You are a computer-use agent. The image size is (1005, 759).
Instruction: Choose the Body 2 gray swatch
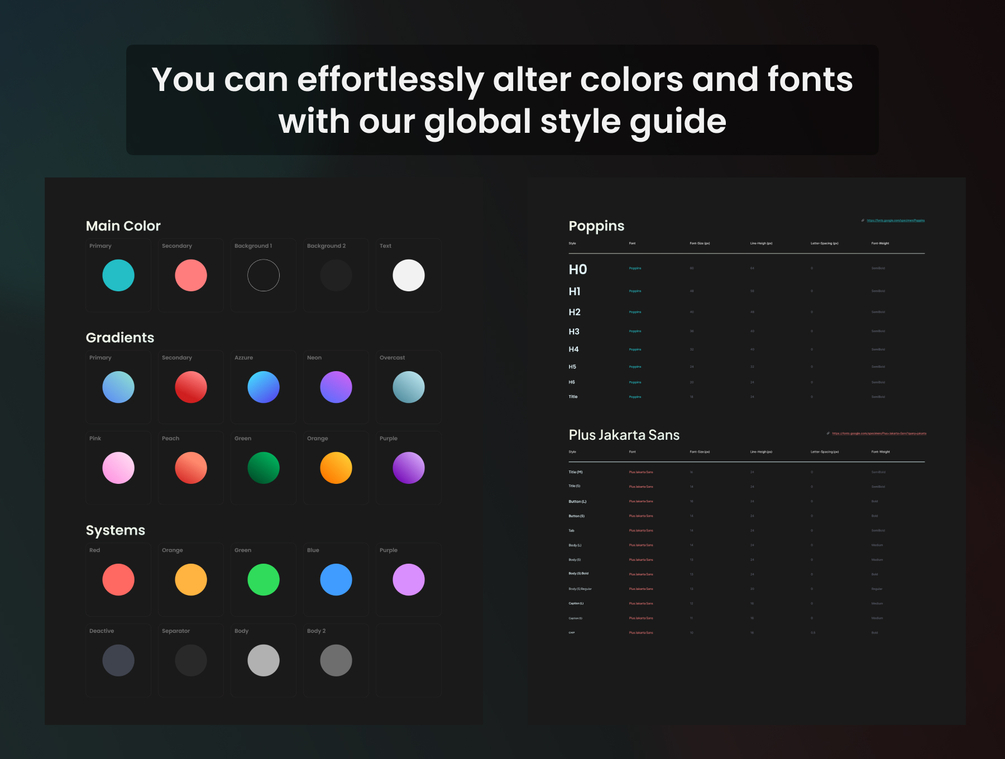pyautogui.click(x=336, y=660)
